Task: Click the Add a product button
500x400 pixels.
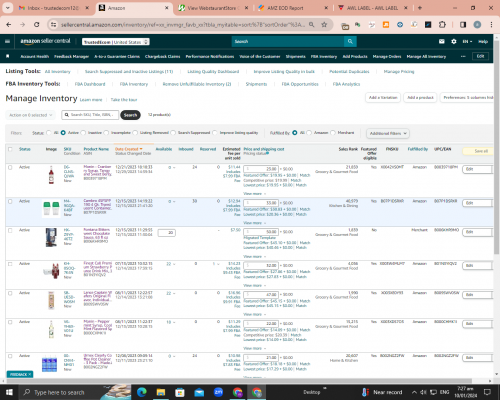Action: coord(420,98)
